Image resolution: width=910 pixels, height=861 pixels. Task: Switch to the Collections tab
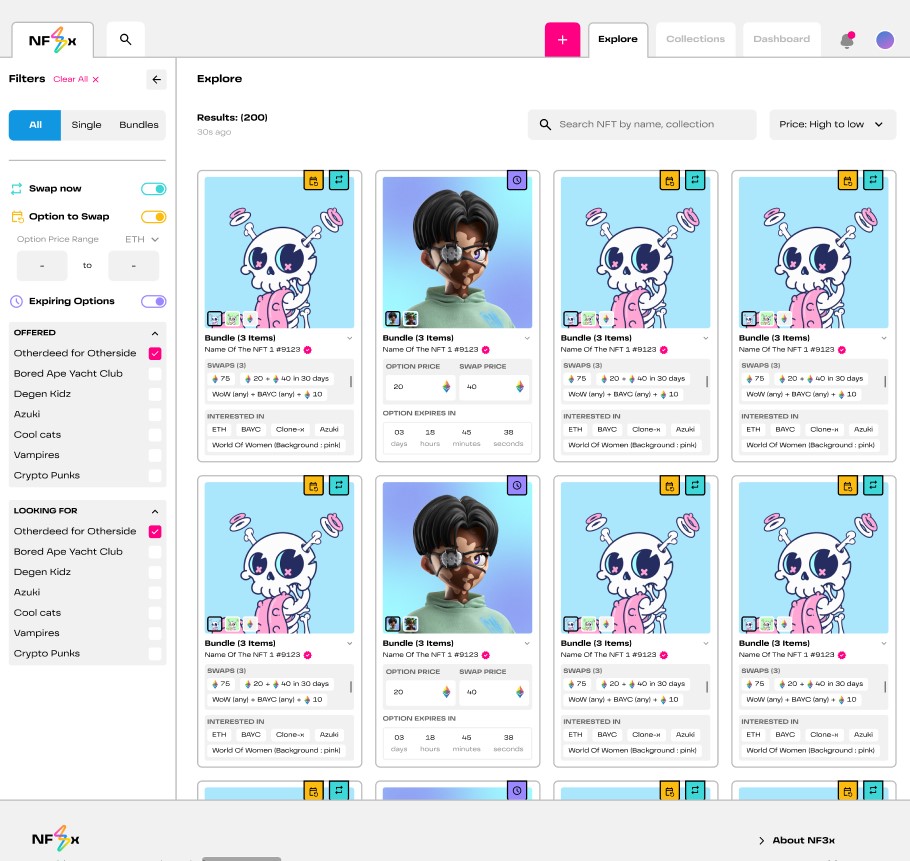[695, 39]
